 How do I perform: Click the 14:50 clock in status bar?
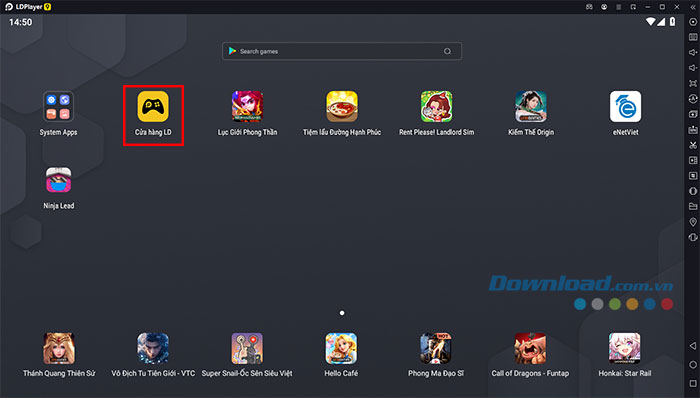tap(21, 22)
